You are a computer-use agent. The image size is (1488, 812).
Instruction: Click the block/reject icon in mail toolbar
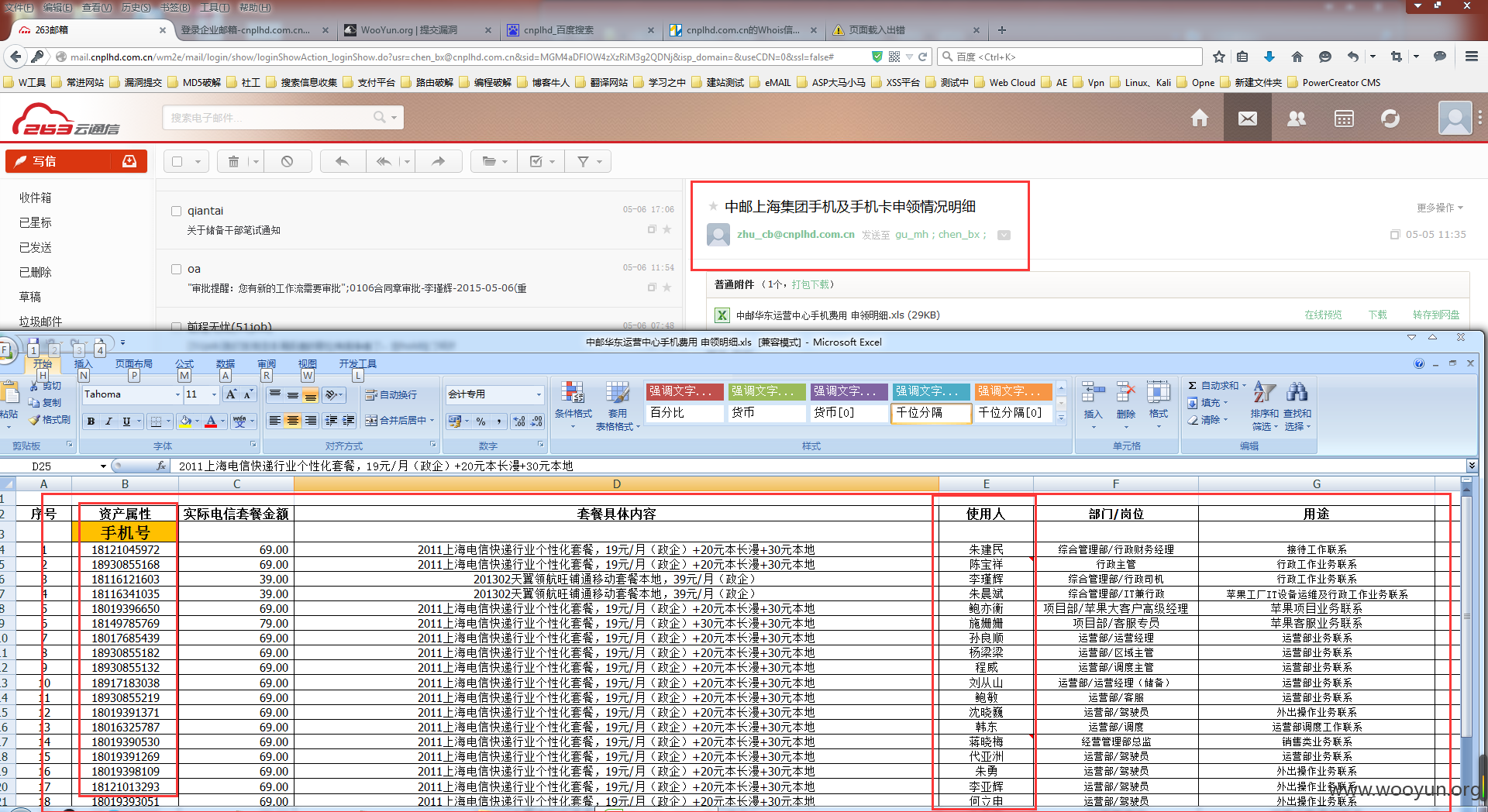[288, 161]
